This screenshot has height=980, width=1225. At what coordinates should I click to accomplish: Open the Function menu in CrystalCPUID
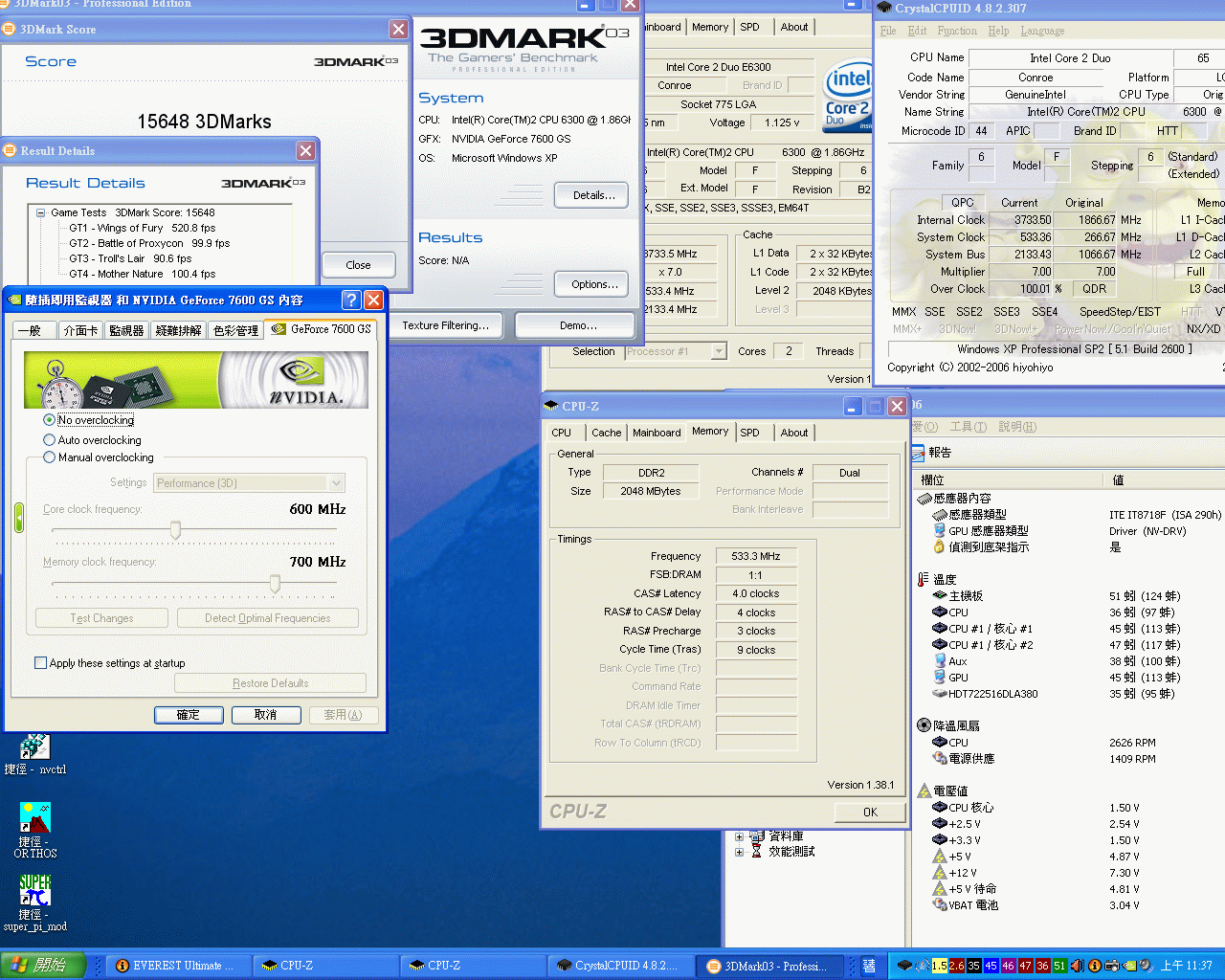pyautogui.click(x=957, y=31)
